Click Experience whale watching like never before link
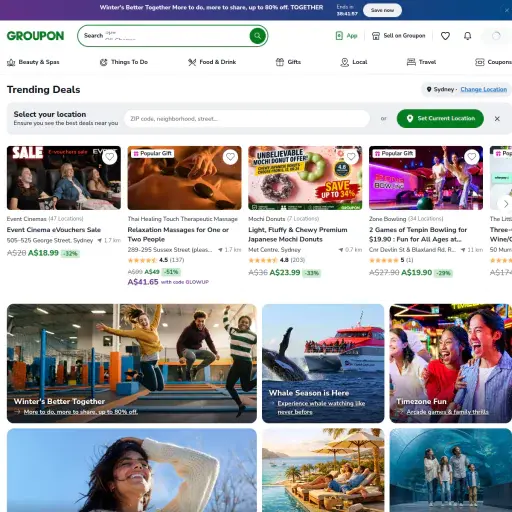The width and height of the screenshot is (512, 512). [321, 408]
